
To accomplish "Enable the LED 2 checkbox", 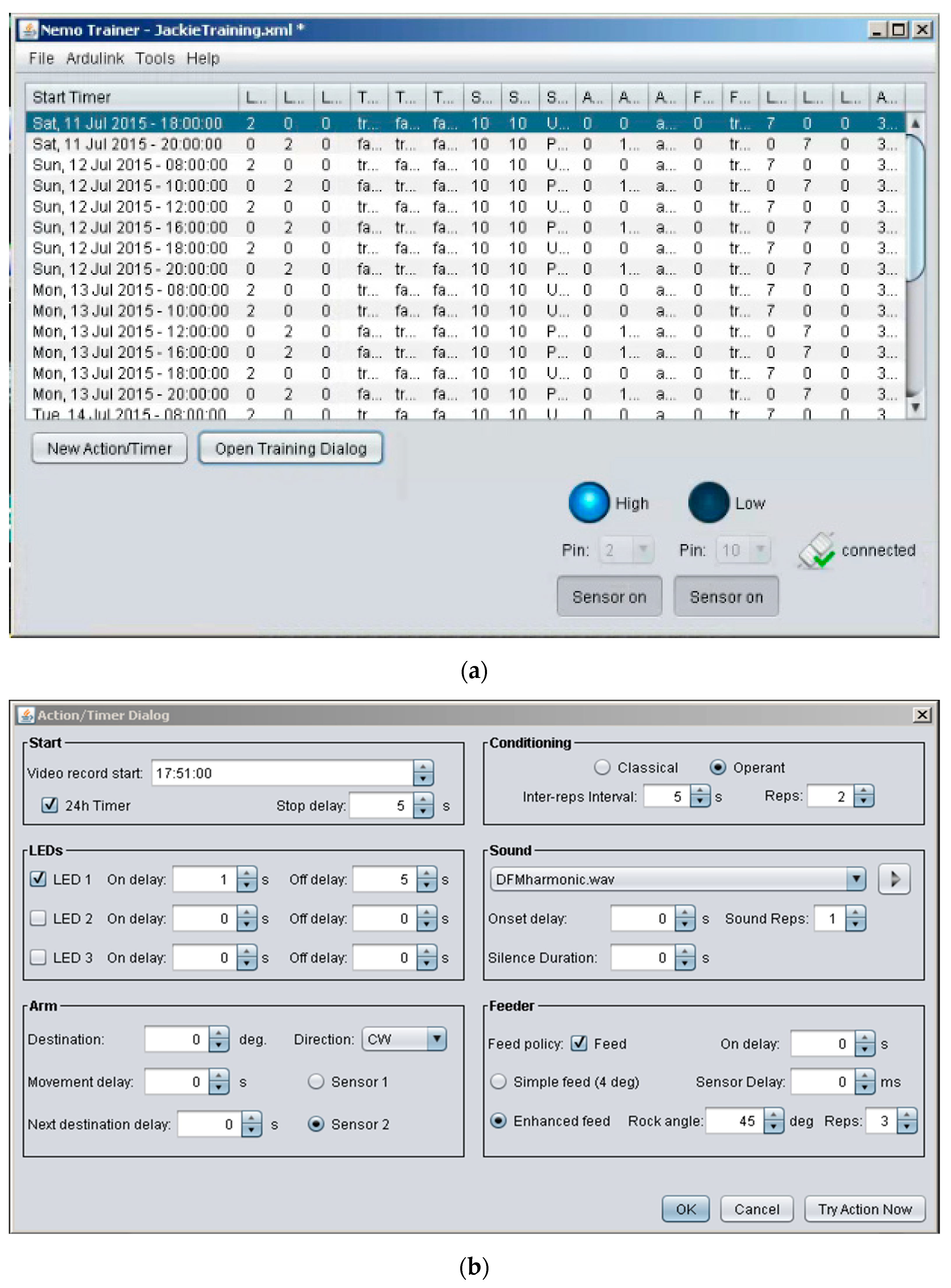I will click(38, 918).
